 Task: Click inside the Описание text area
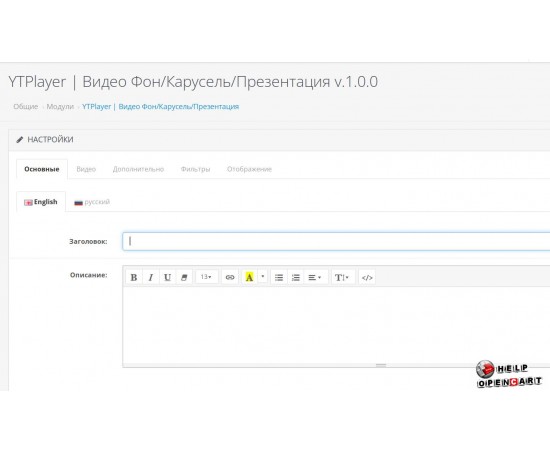click(x=336, y=325)
